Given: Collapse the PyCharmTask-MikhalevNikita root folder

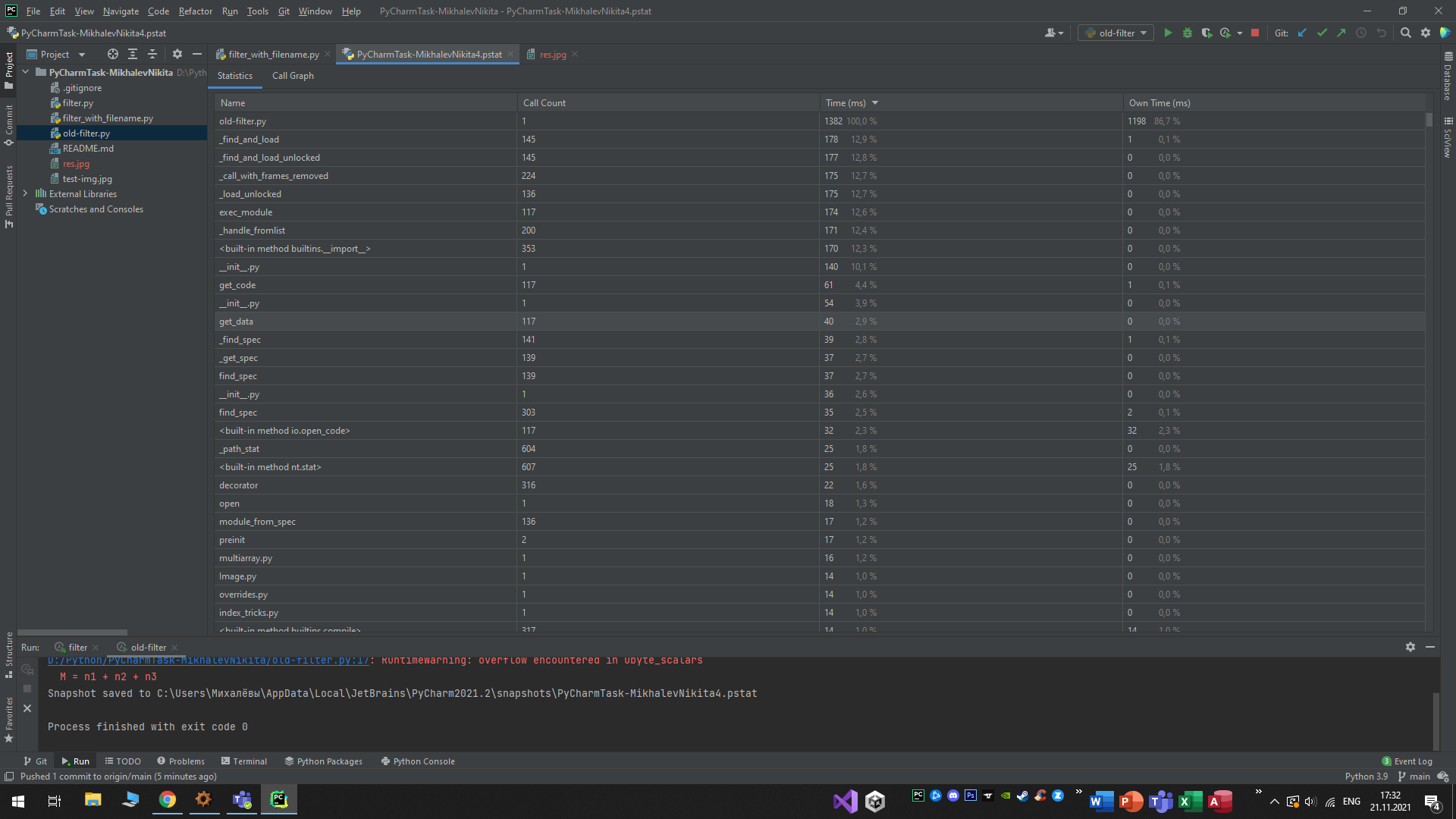Looking at the screenshot, I should [x=26, y=72].
